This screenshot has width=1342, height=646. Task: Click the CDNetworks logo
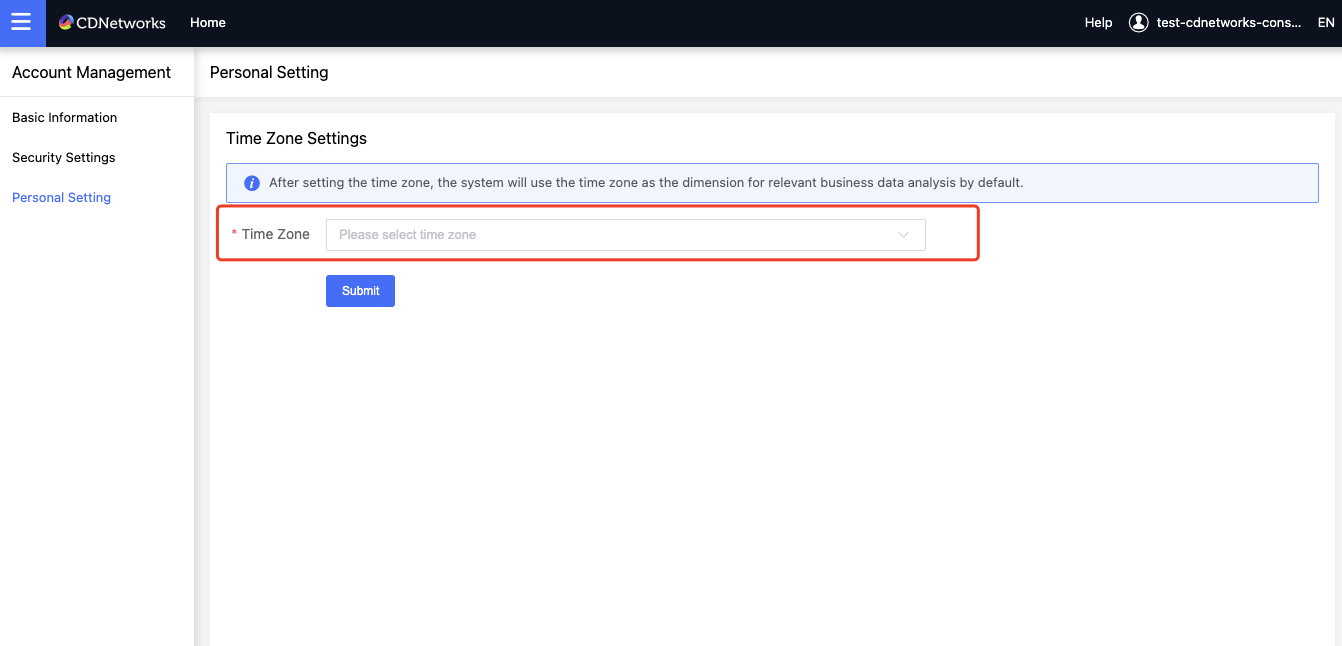click(111, 22)
